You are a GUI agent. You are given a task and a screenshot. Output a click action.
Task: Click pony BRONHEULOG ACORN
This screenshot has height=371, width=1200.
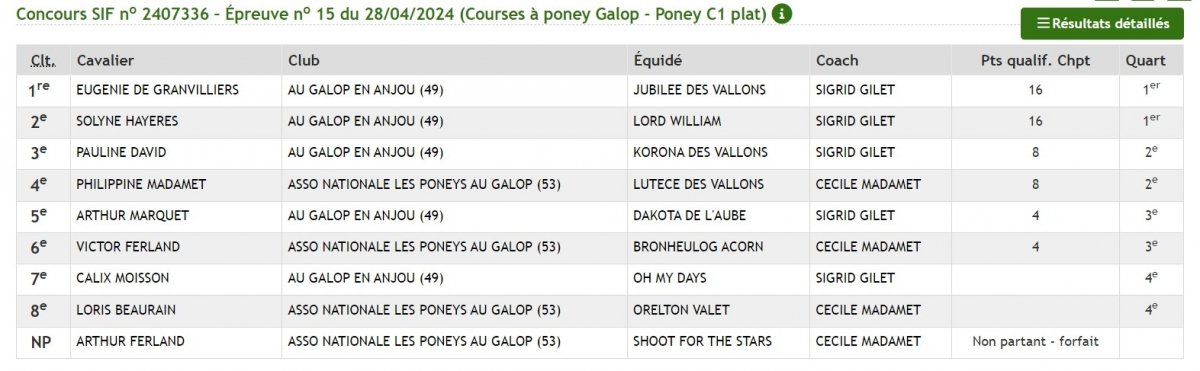point(698,247)
